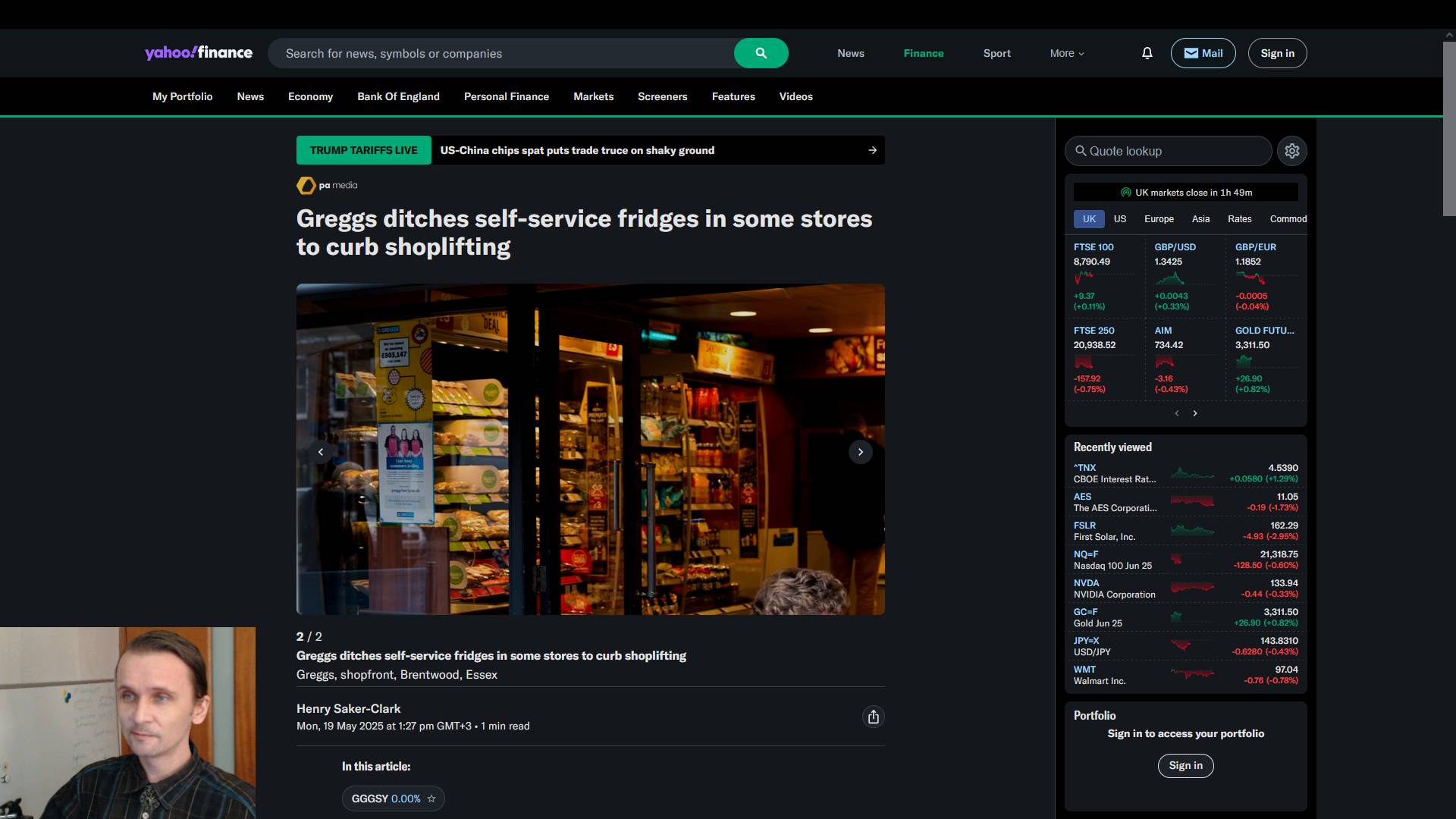Go to previous market summary page
The image size is (1456, 819).
point(1176,413)
